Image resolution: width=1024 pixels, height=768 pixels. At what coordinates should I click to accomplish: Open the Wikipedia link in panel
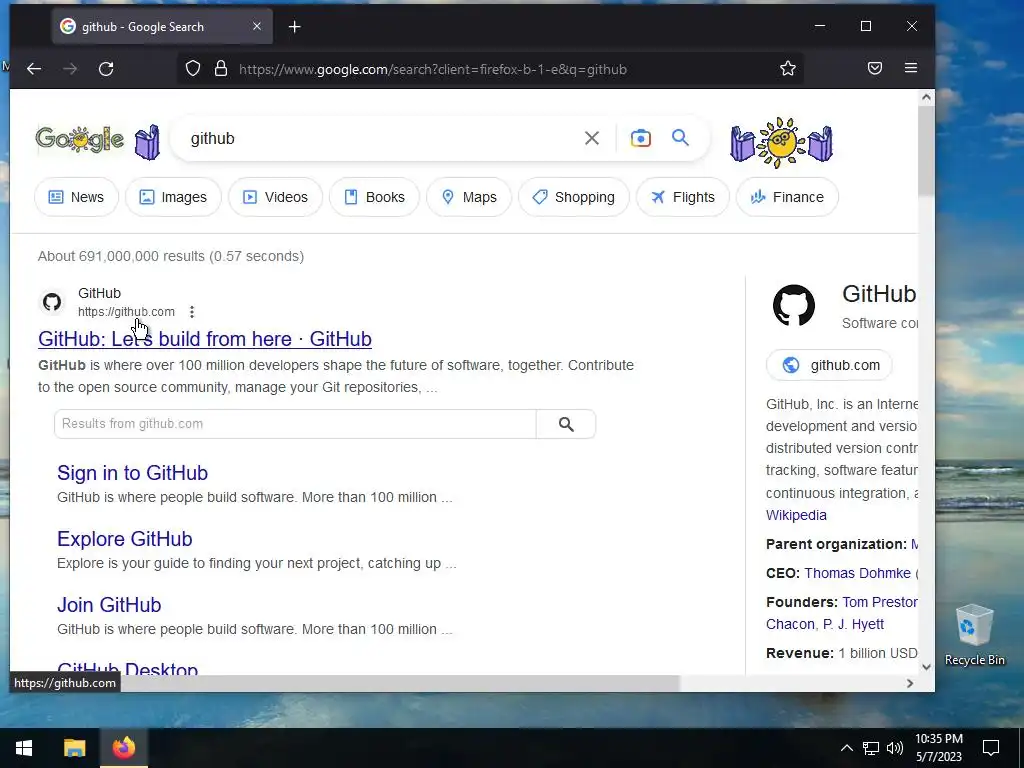coord(796,515)
